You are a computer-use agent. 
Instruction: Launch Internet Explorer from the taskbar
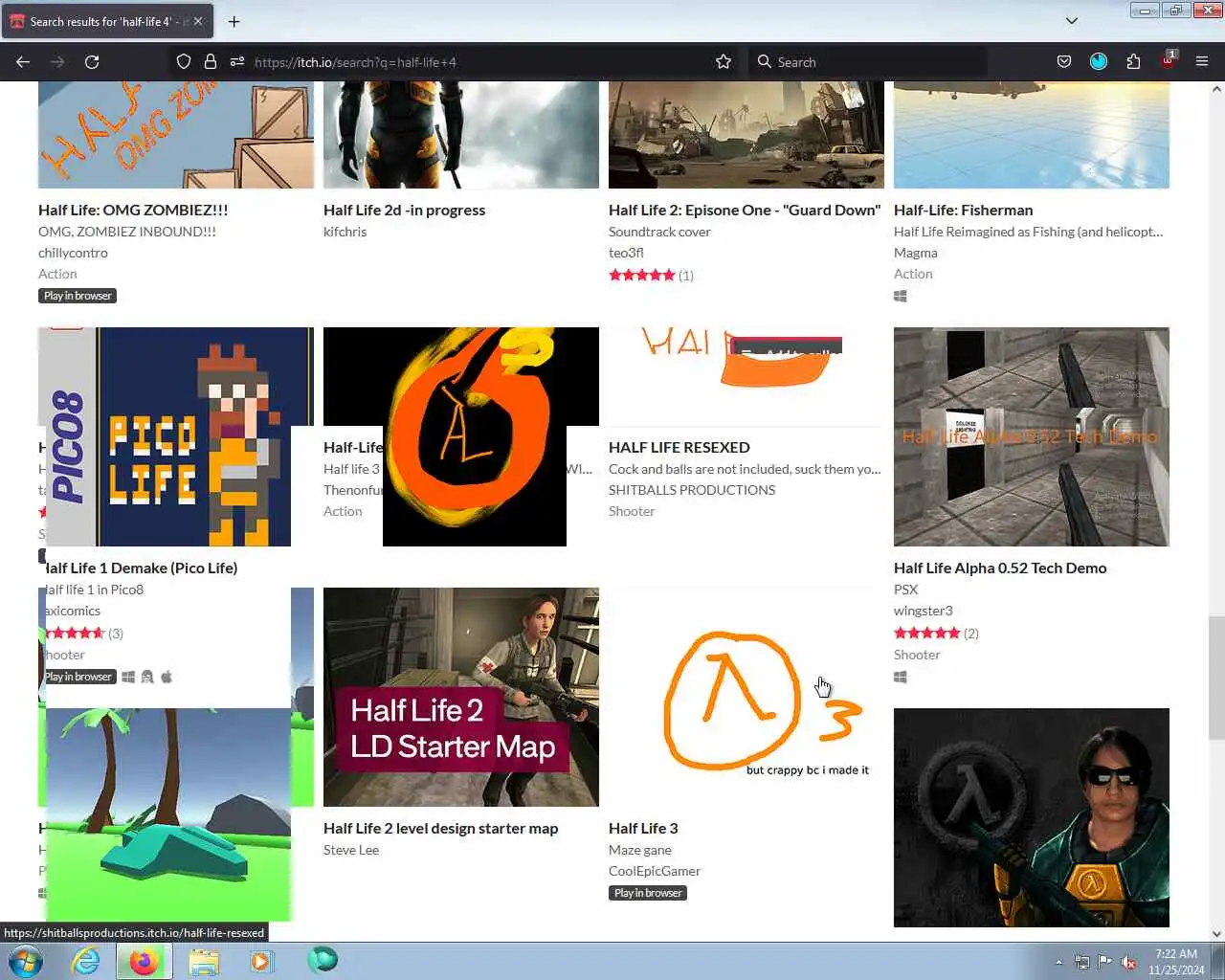(85, 961)
